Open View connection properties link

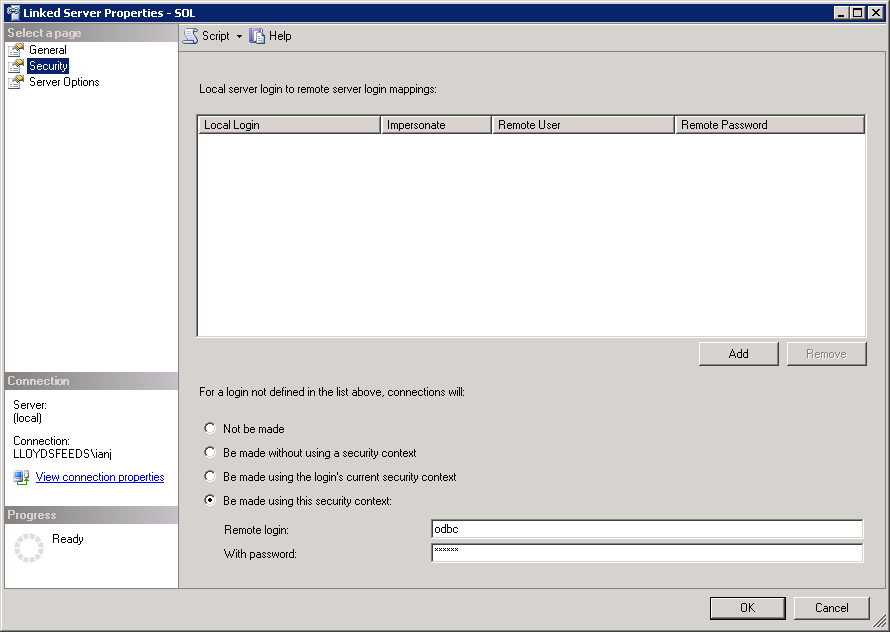[100, 478]
